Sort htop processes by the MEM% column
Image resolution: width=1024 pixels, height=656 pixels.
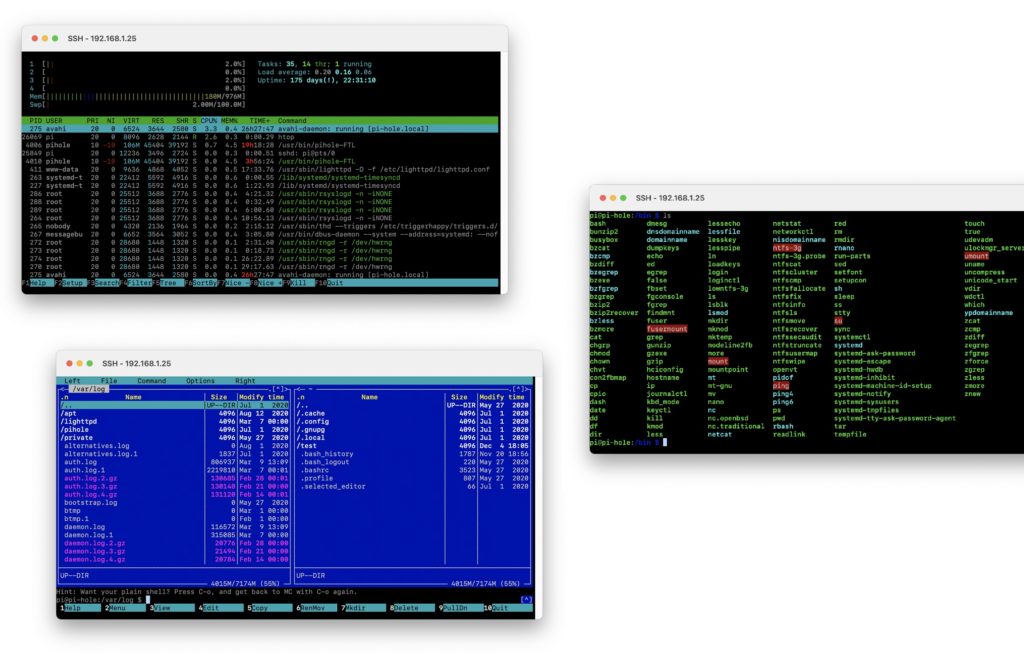click(229, 121)
